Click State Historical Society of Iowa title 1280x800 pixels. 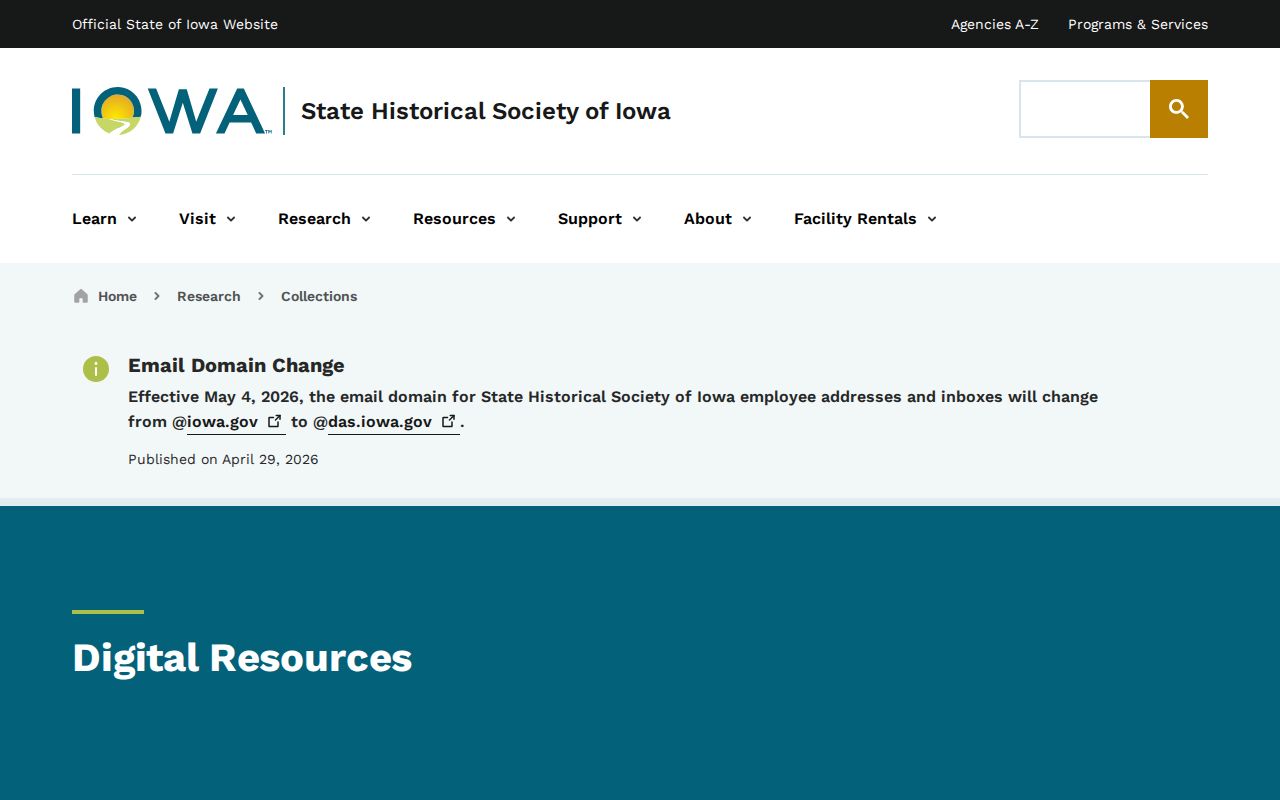tap(486, 111)
